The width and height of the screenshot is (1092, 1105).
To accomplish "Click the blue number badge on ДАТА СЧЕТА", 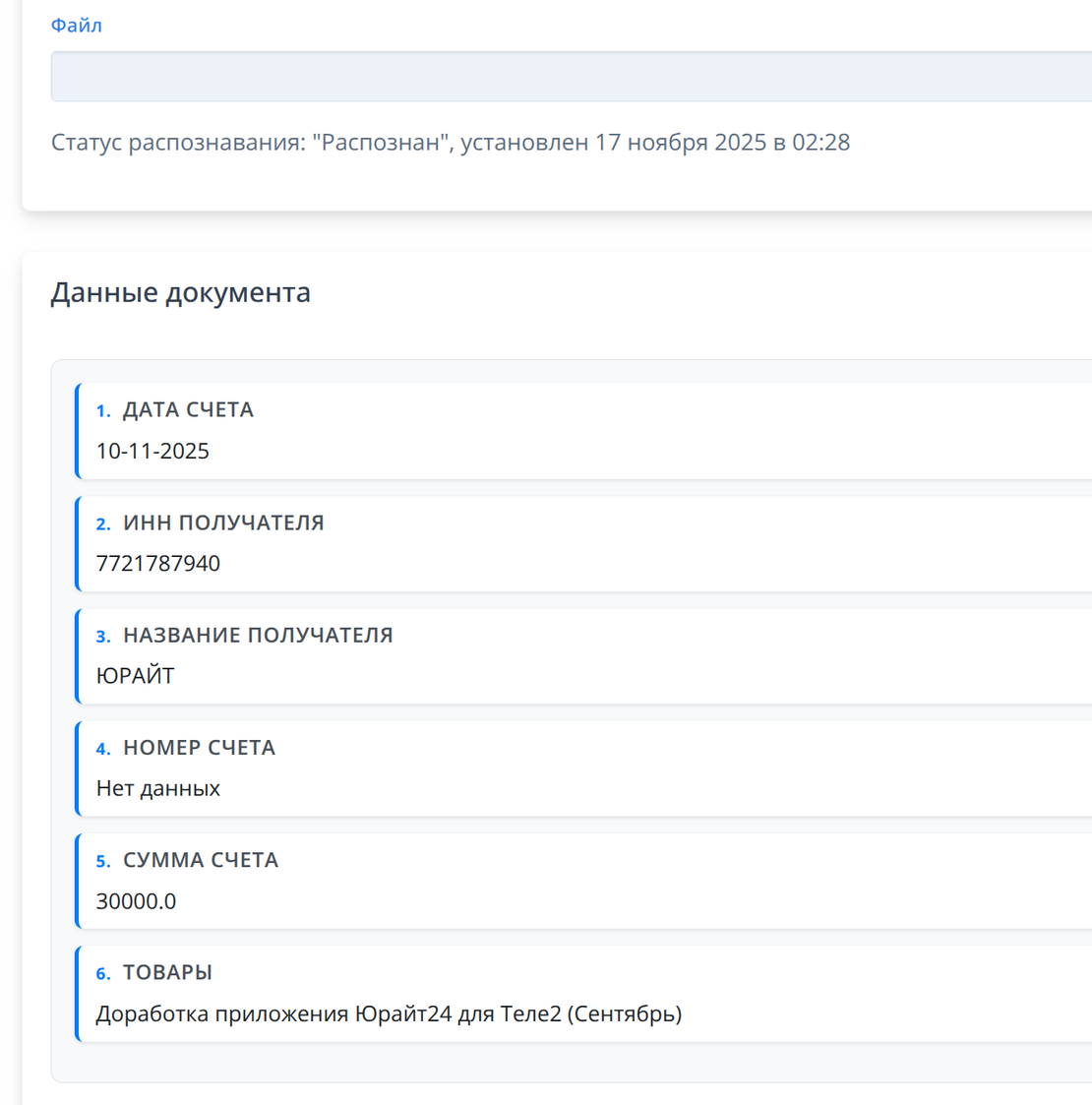I will 103,410.
